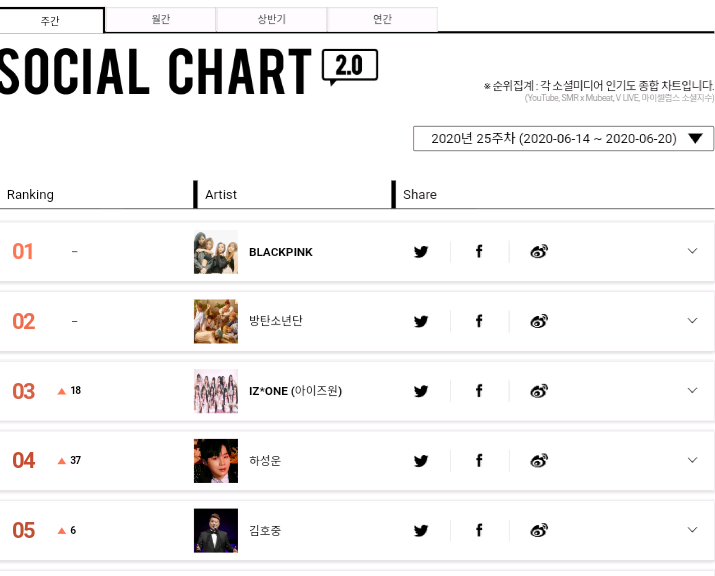Share BLACKPINK on Facebook

click(479, 252)
